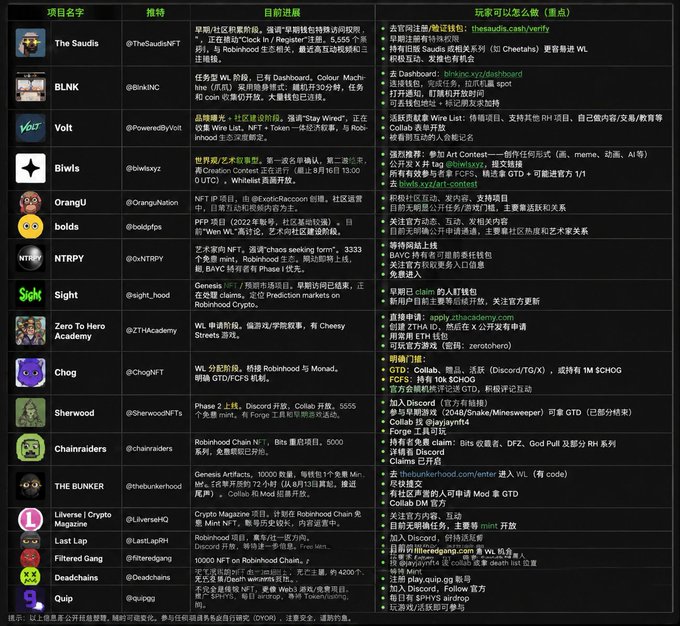Click the Filtered Gang red avatar

click(x=30, y=558)
